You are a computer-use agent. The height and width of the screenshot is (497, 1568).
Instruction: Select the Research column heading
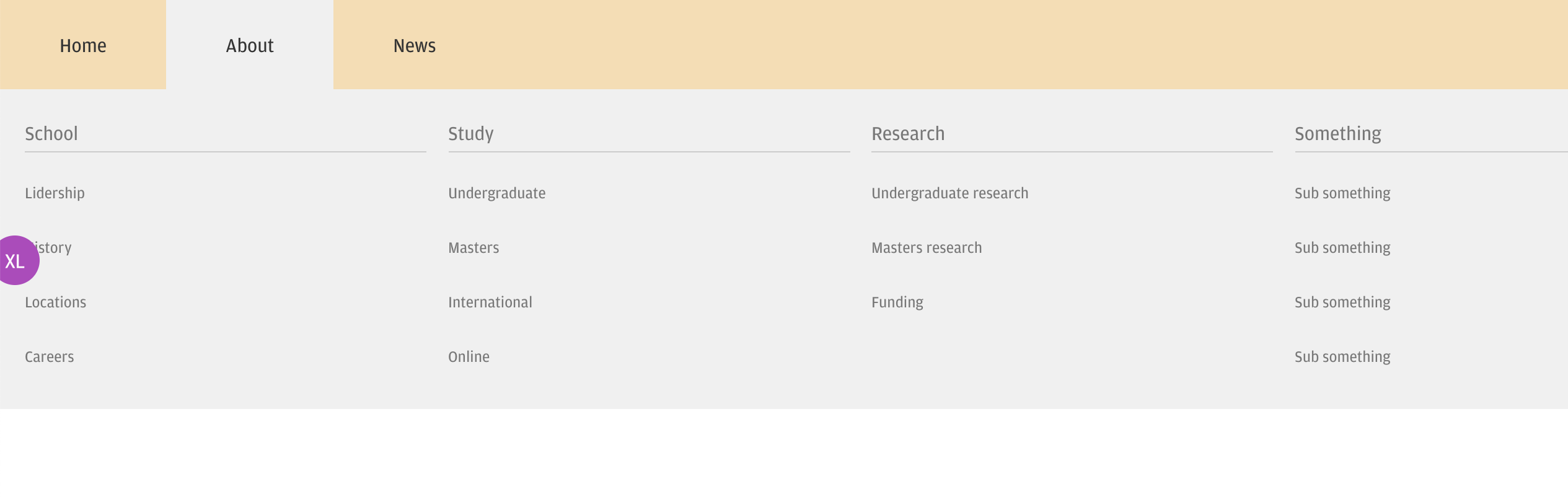[908, 134]
